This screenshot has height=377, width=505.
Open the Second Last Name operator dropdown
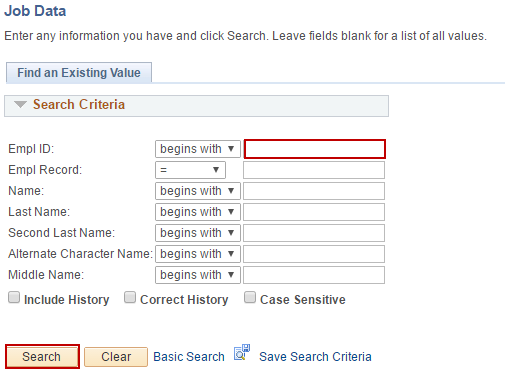pyautogui.click(x=198, y=233)
